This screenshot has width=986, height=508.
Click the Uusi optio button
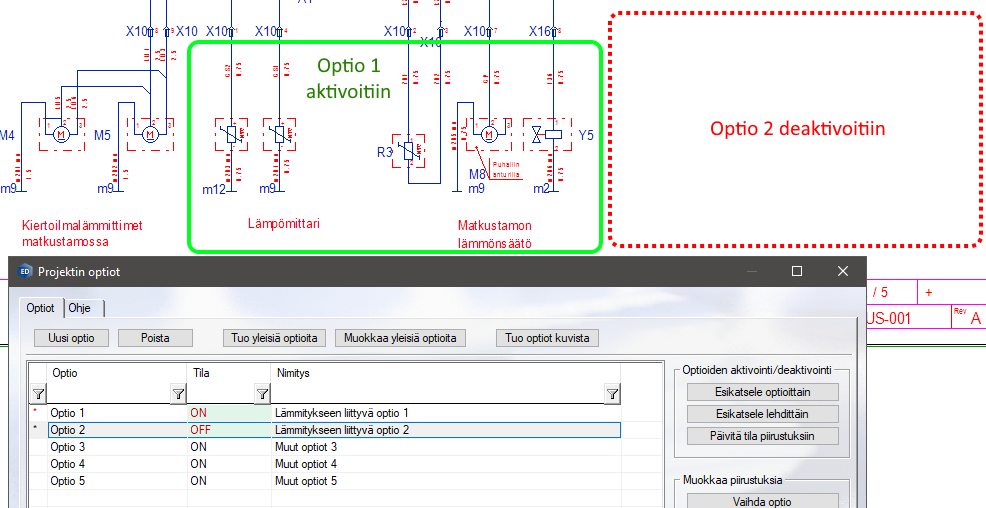(x=71, y=338)
